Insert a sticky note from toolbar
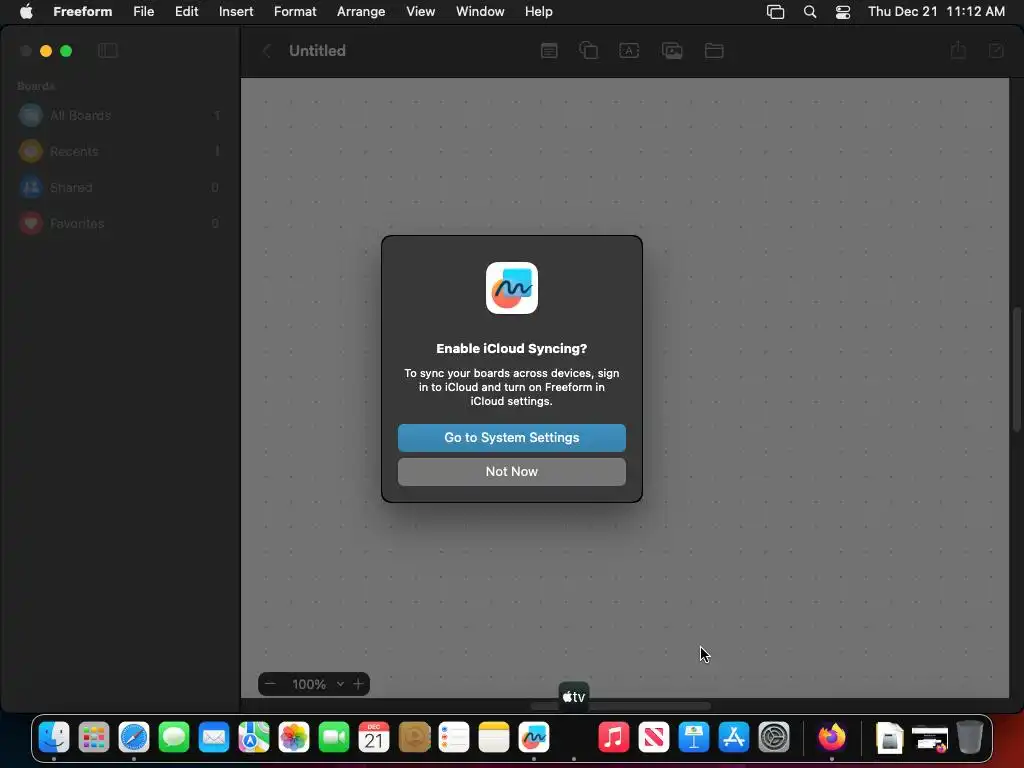 (549, 51)
